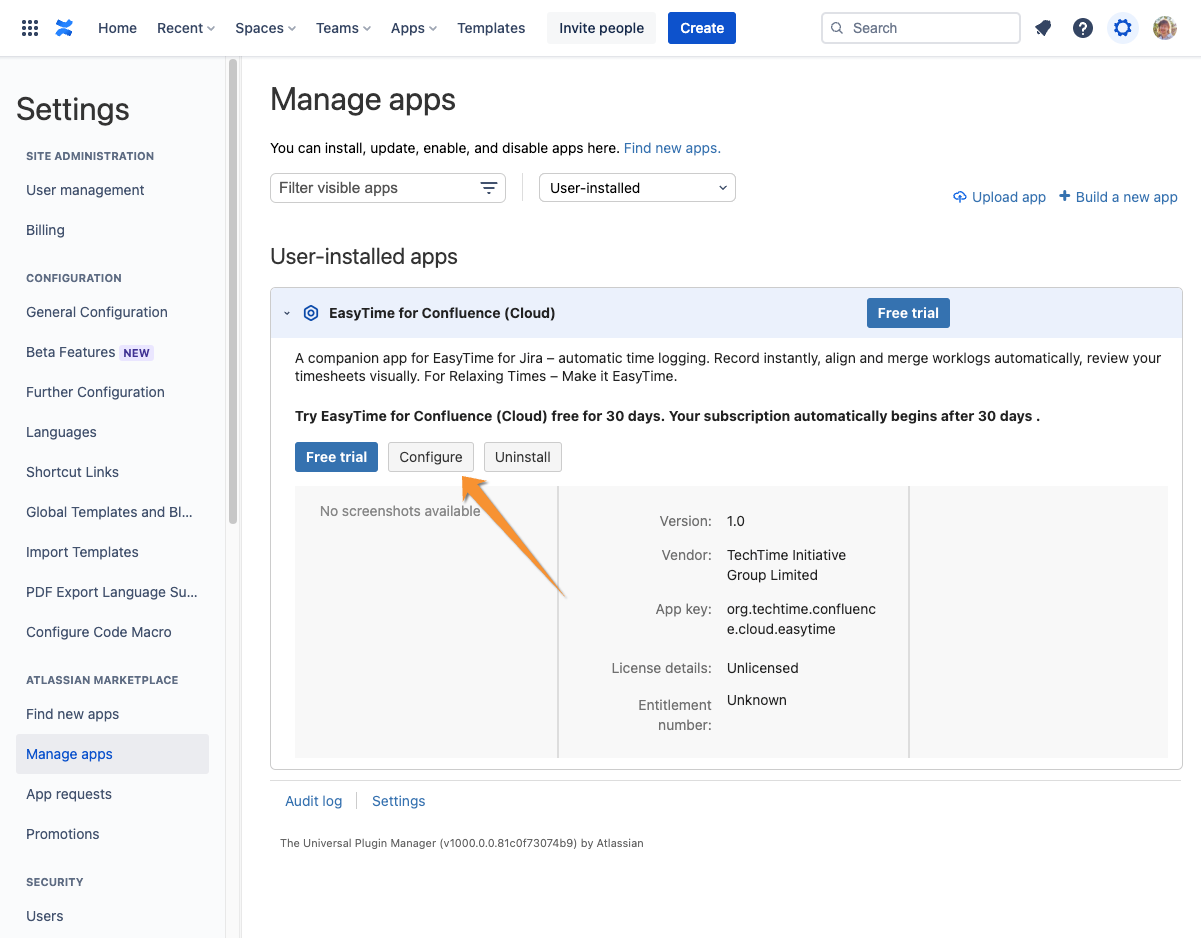Click the 'No screenshots available' text
The image size is (1201, 938).
click(x=400, y=511)
